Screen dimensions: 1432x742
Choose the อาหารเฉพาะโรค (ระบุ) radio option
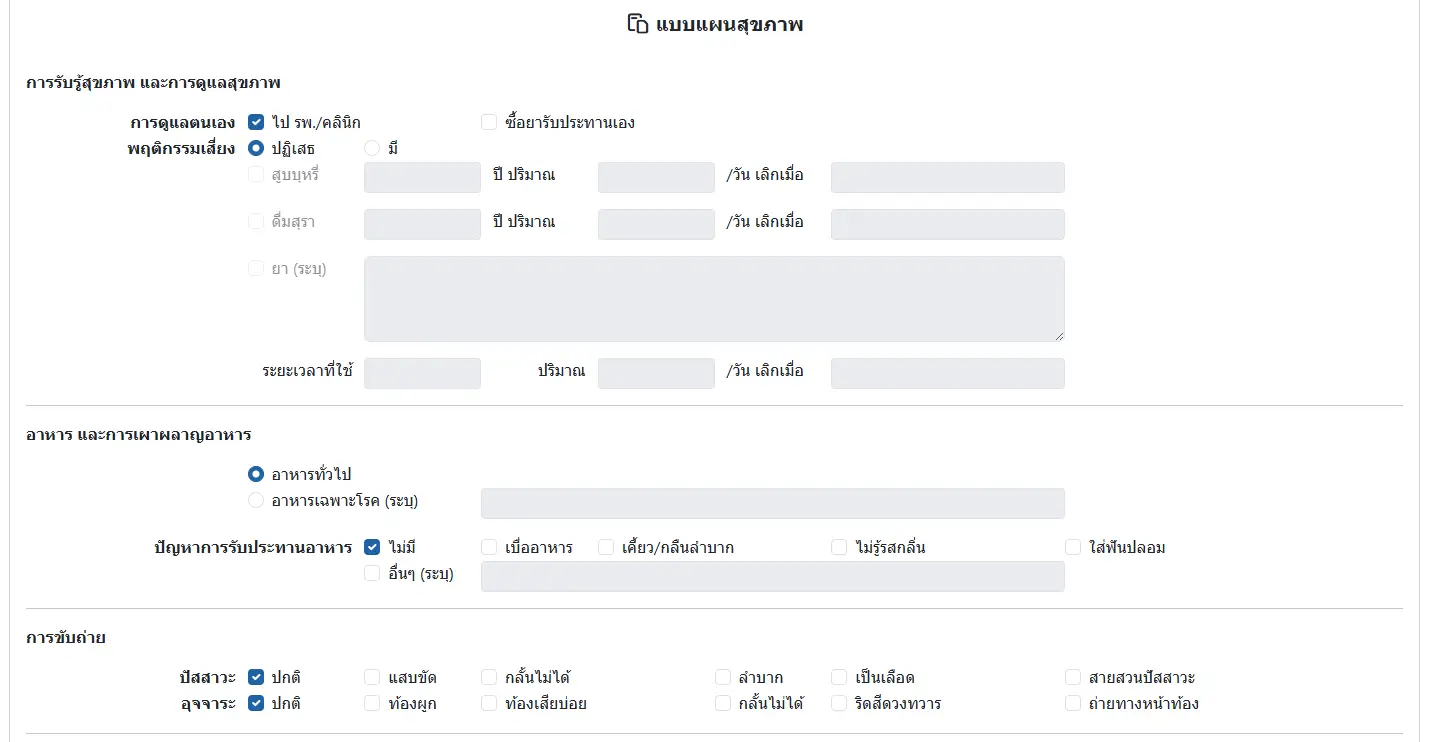(x=256, y=500)
